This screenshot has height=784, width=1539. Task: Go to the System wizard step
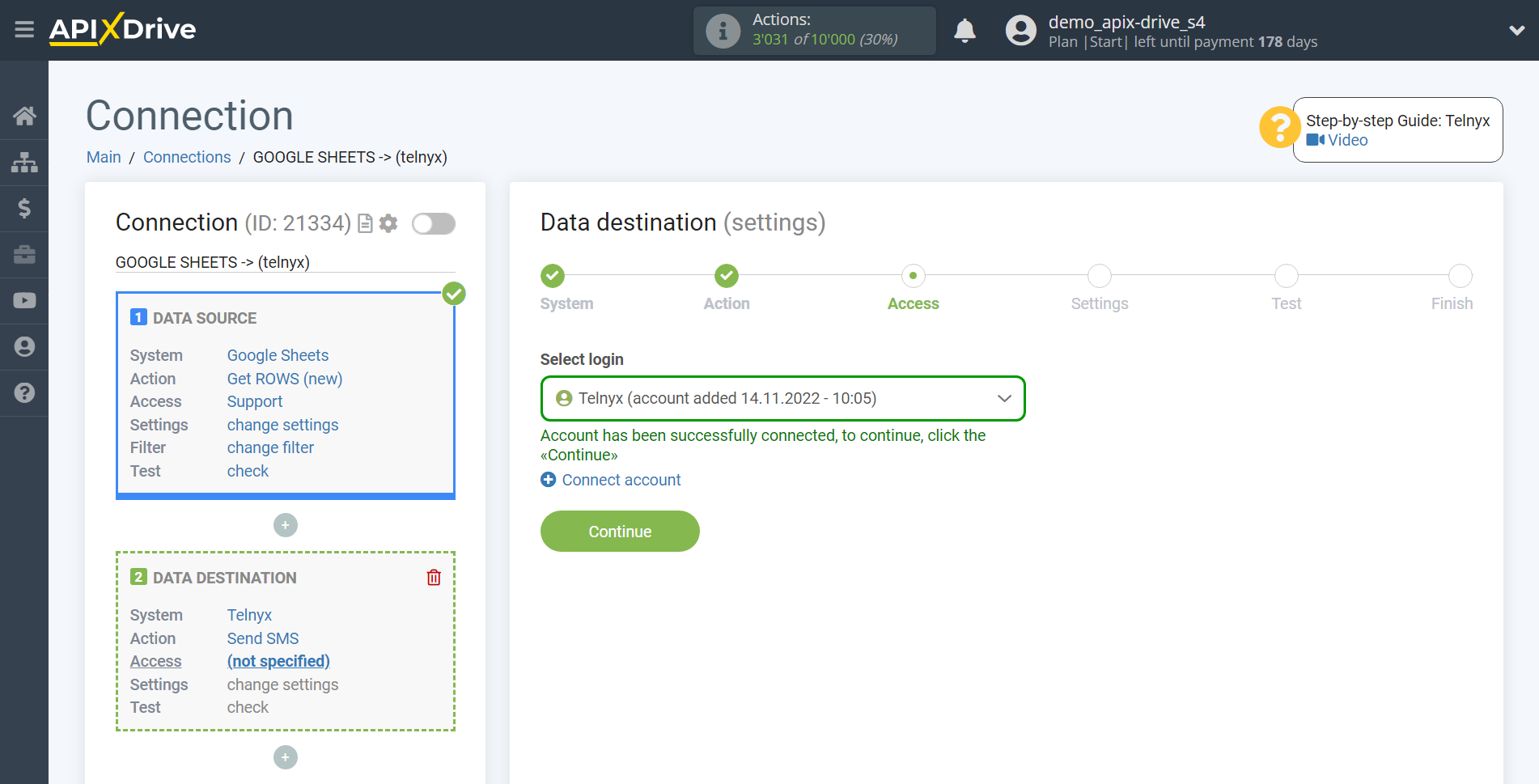(553, 276)
